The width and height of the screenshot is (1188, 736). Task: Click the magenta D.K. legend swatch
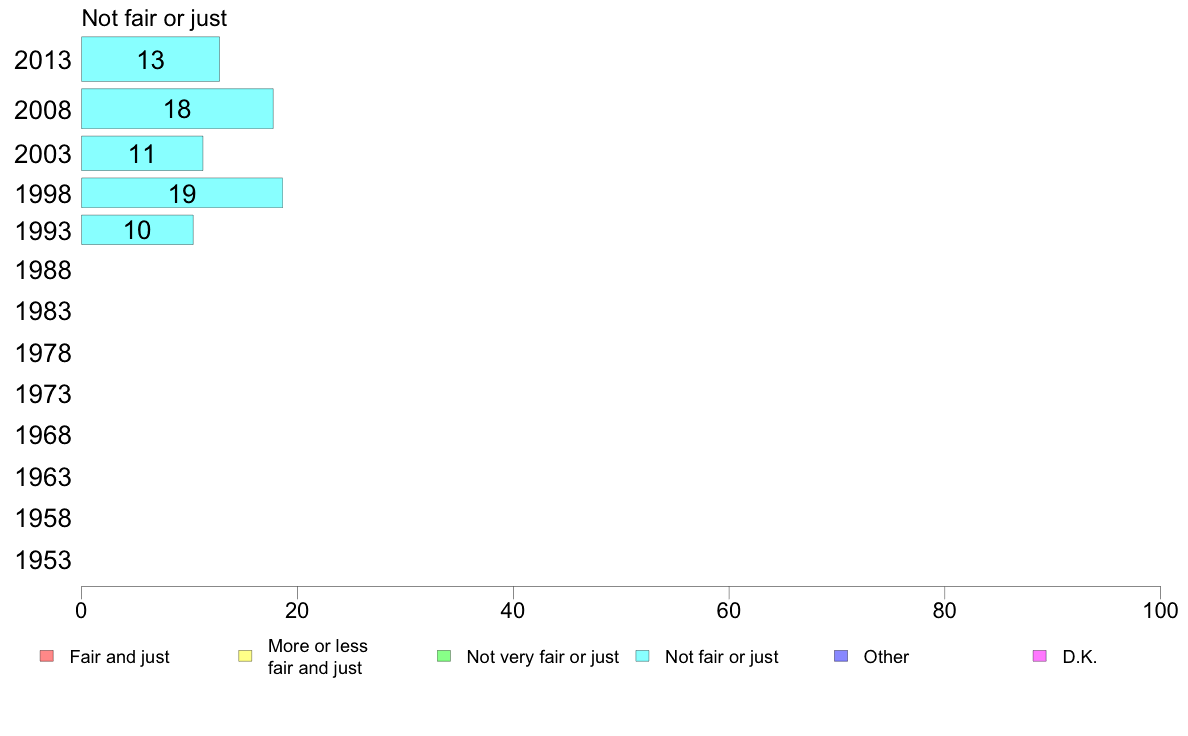[x=1040, y=656]
